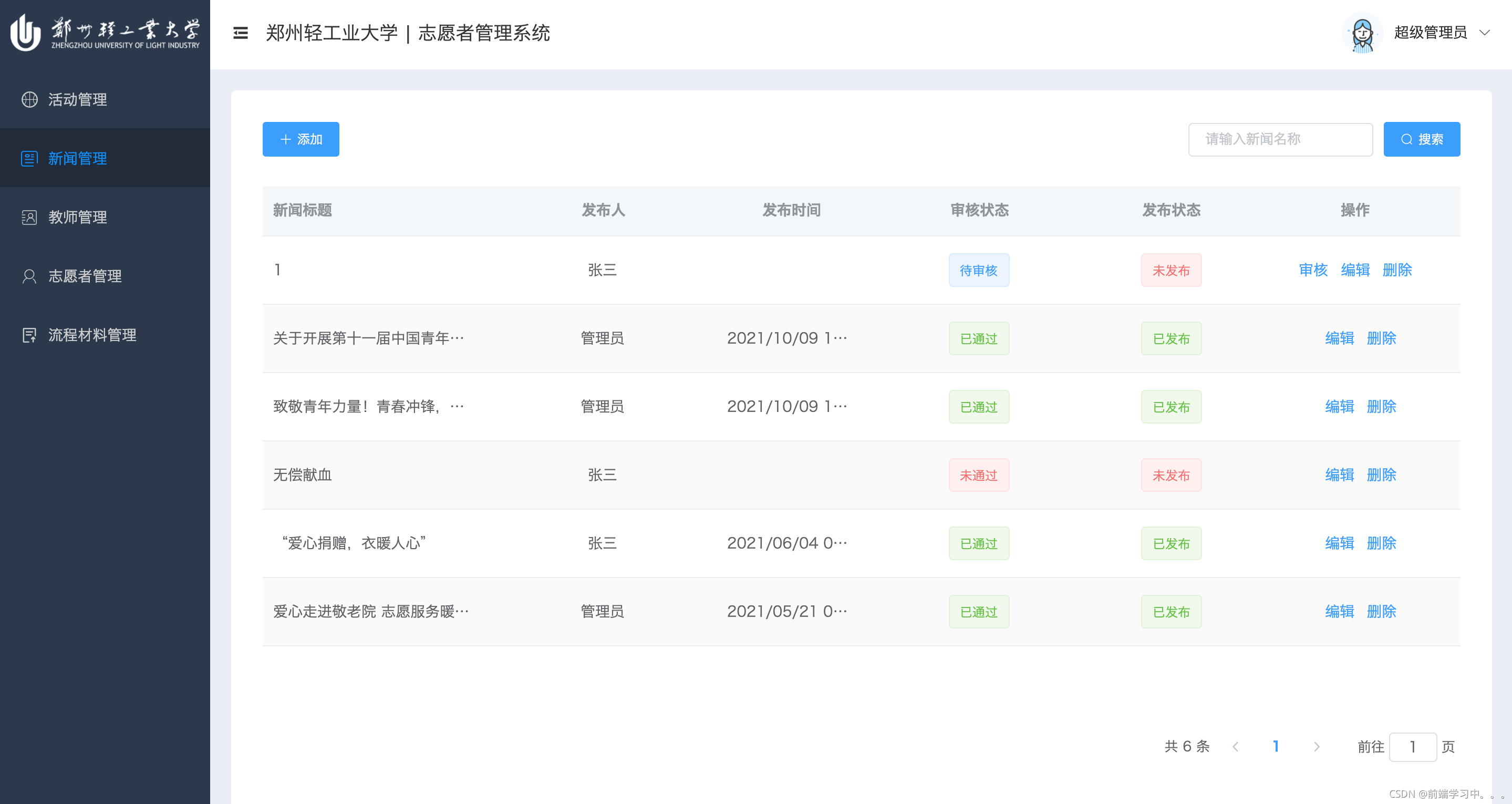Screen dimensions: 1512x804
Task: Click the sidebar collapse hamburger icon
Action: coord(240,33)
